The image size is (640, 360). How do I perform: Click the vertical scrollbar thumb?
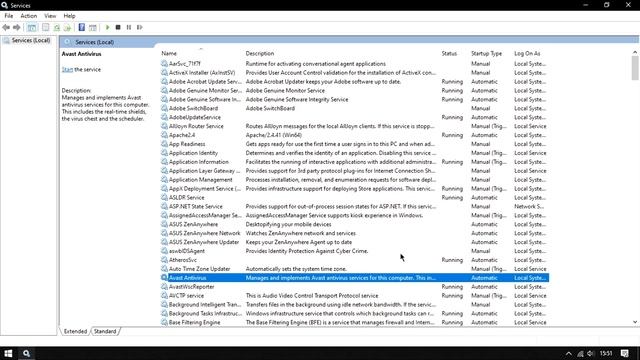(x=635, y=68)
